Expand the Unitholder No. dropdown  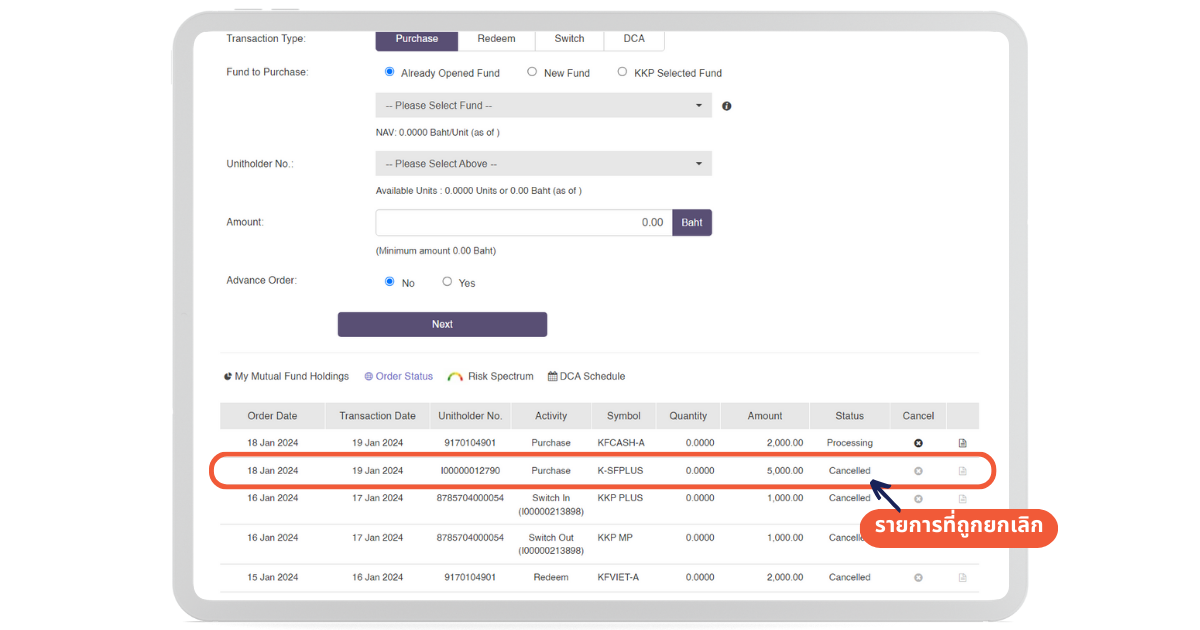[x=543, y=164]
